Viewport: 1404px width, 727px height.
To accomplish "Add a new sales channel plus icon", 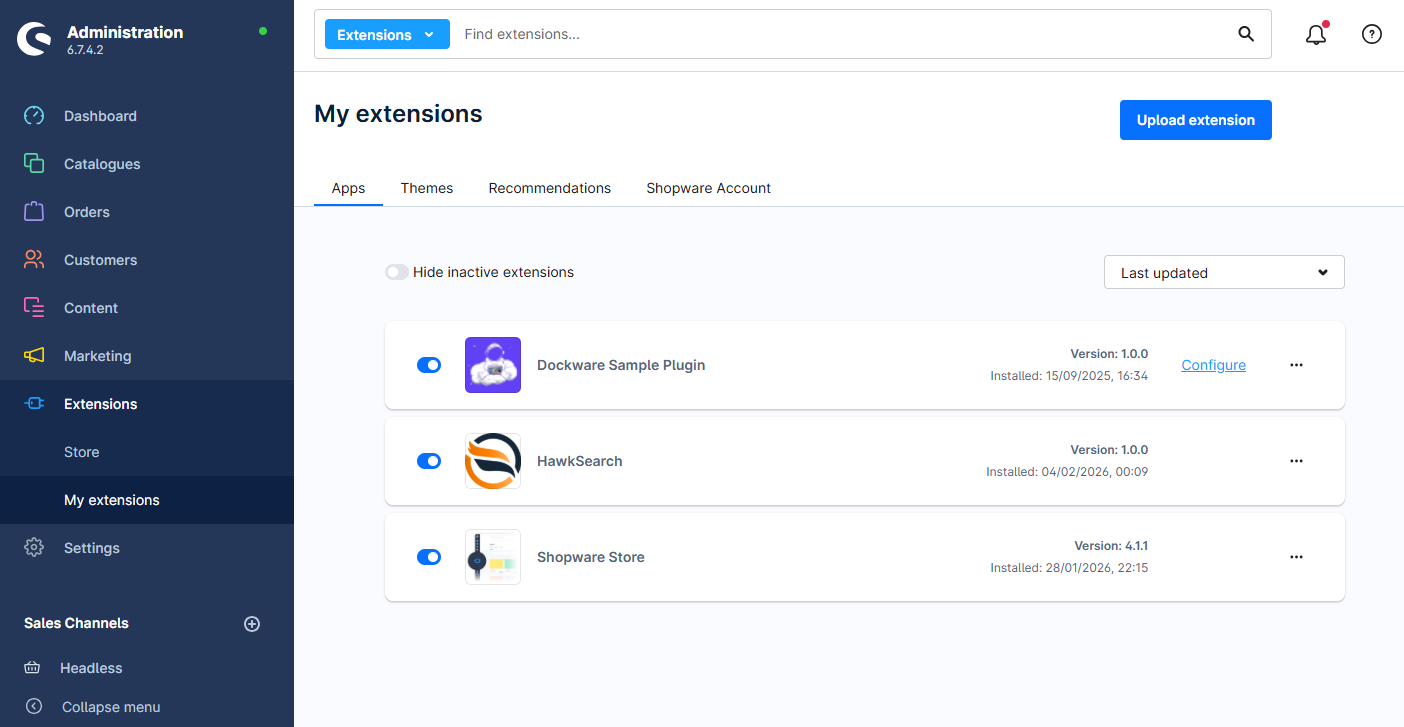I will pyautogui.click(x=252, y=624).
